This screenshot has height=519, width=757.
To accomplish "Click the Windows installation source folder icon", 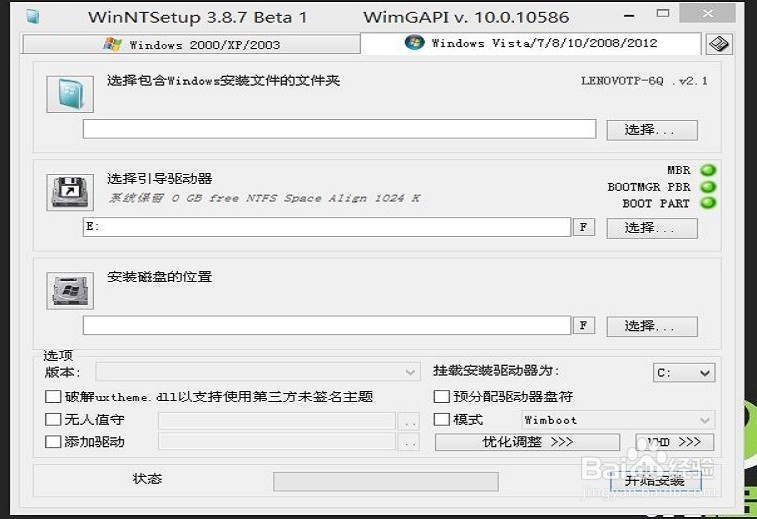I will (x=70, y=94).
